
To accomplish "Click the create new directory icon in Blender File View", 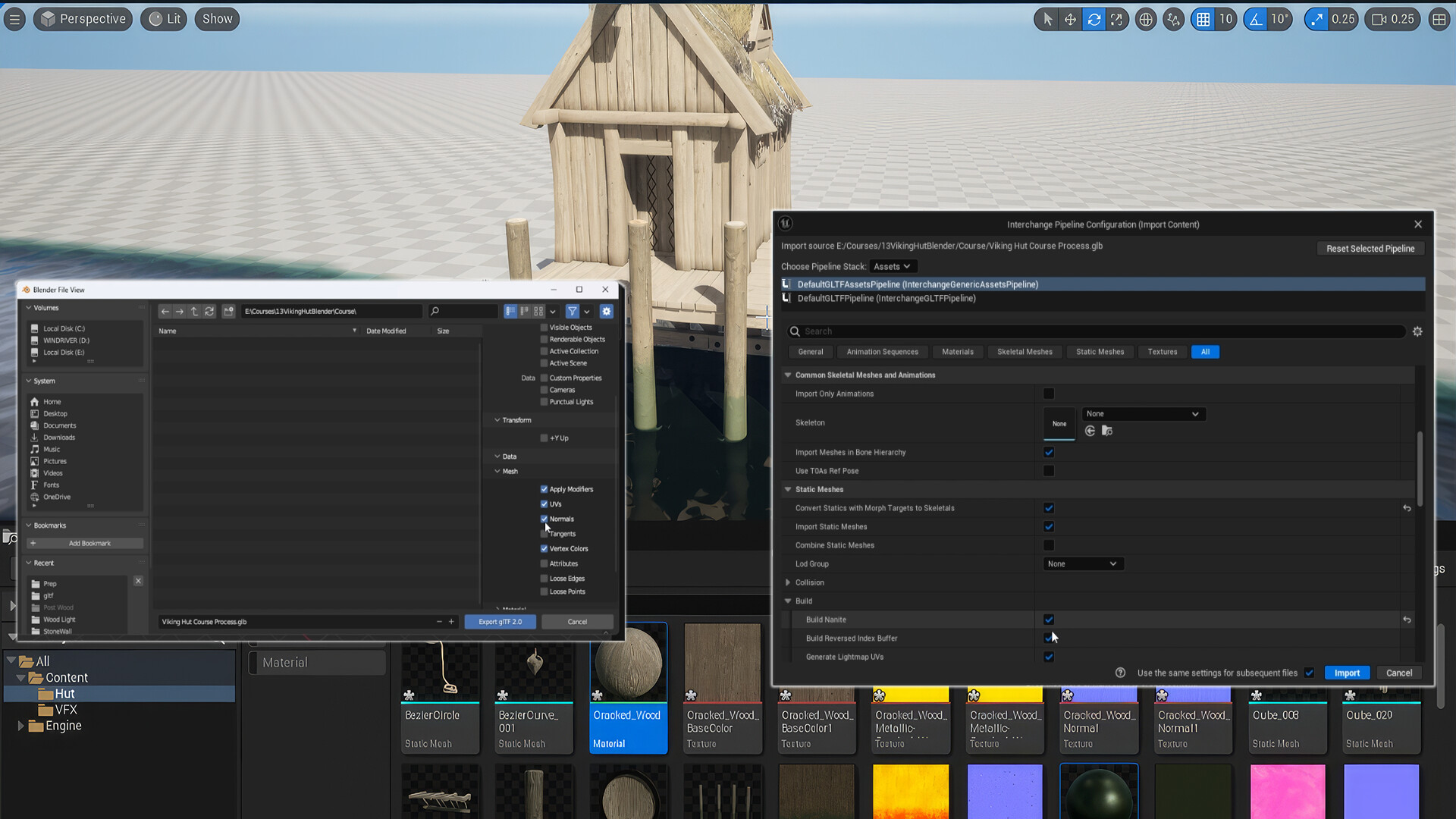I will tap(228, 311).
